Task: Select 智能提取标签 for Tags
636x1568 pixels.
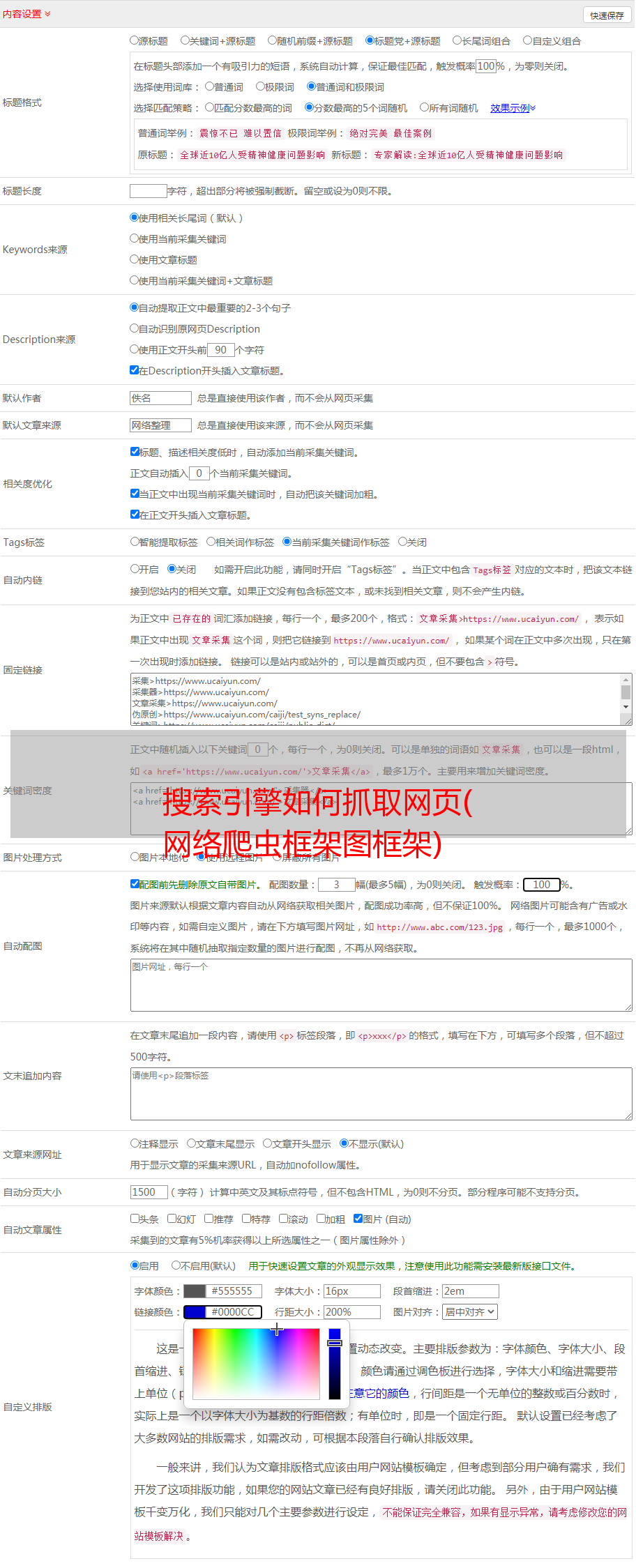Action: pos(135,542)
